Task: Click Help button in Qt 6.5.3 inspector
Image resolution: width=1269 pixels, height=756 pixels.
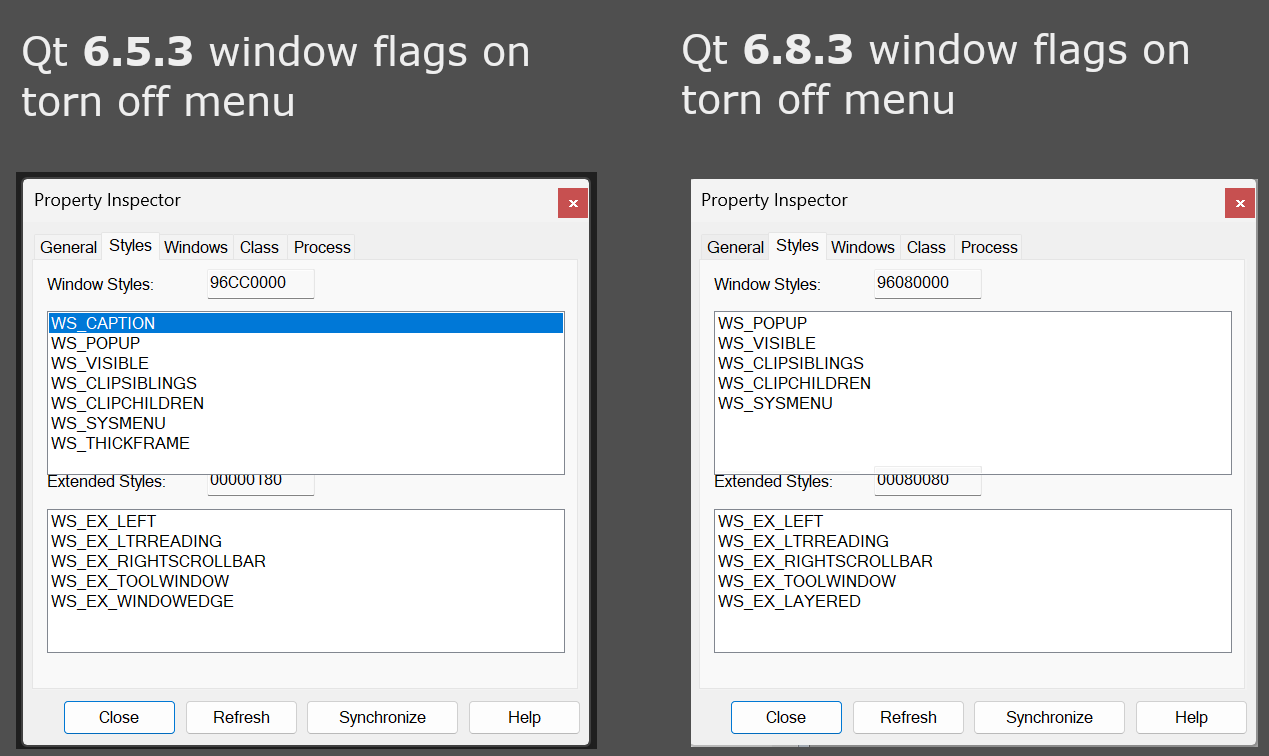Action: 524,717
